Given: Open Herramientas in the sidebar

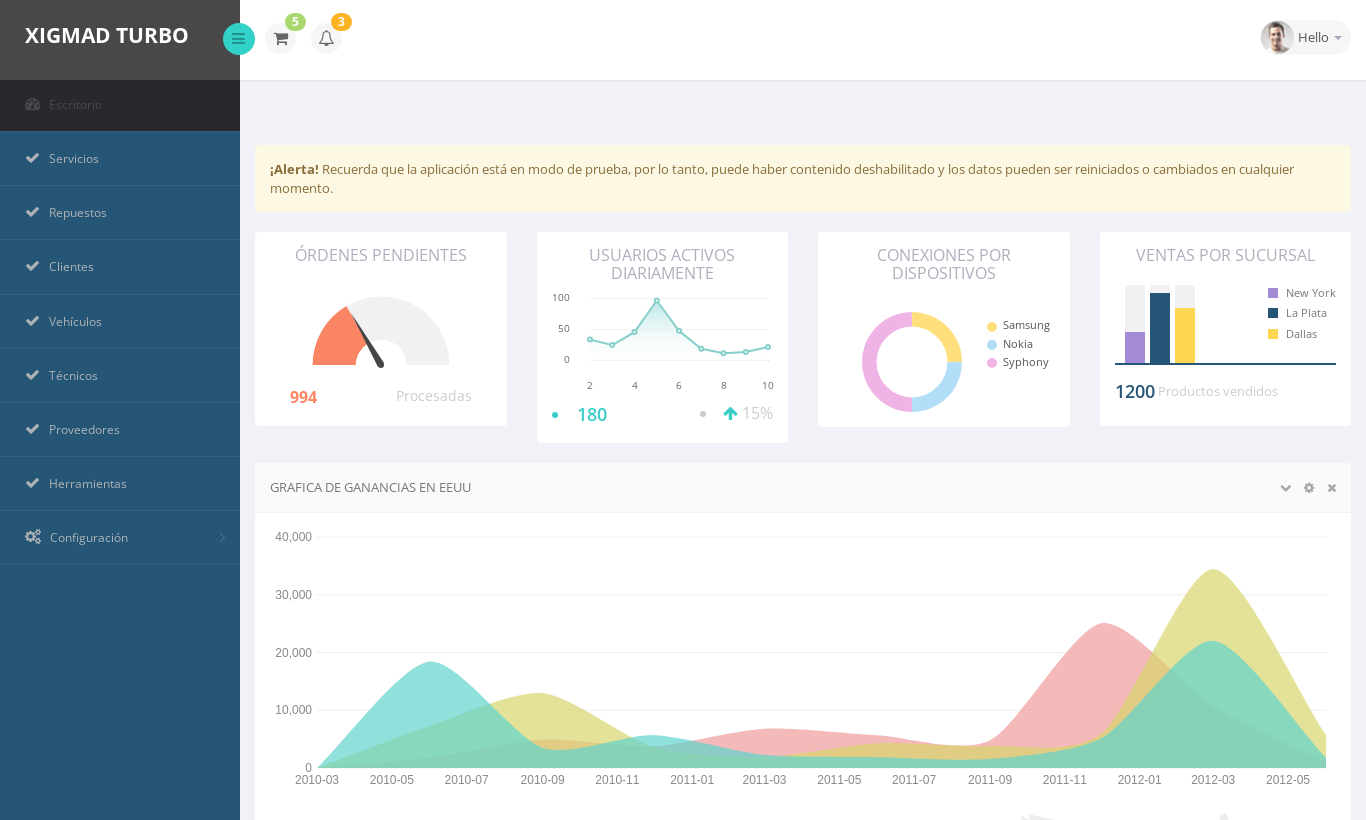Looking at the screenshot, I should [120, 484].
